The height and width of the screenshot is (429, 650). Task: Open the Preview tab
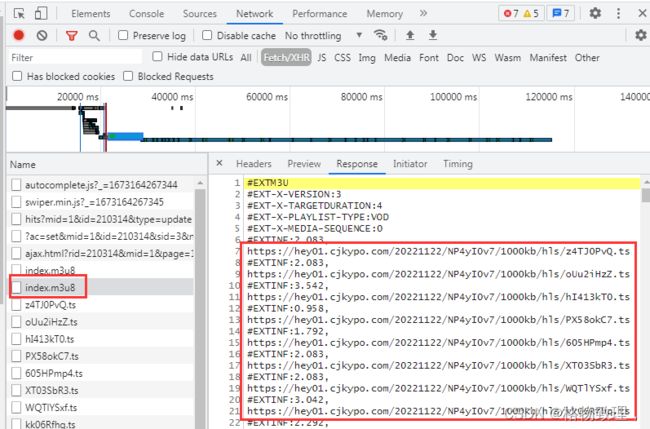point(304,164)
